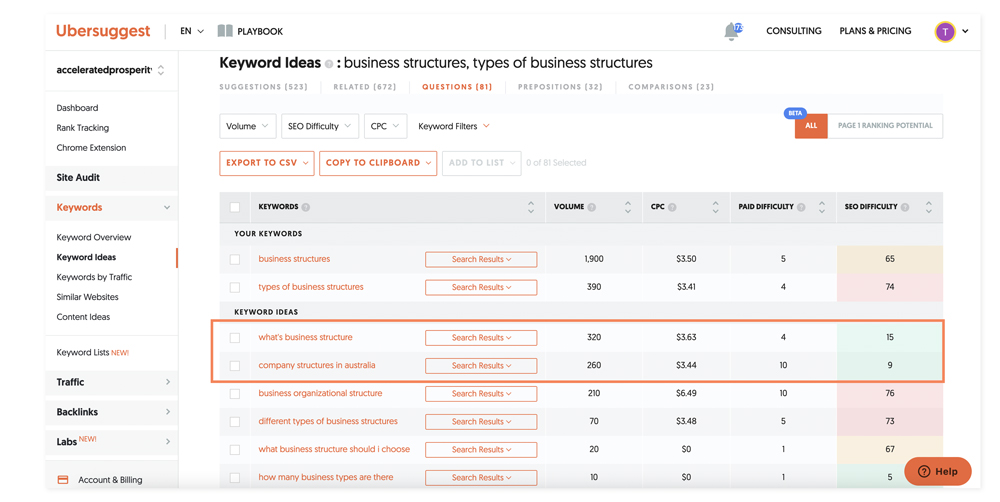Image resolution: width=1000 pixels, height=502 pixels.
Task: Click the Playbook book icon
Action: coord(225,31)
